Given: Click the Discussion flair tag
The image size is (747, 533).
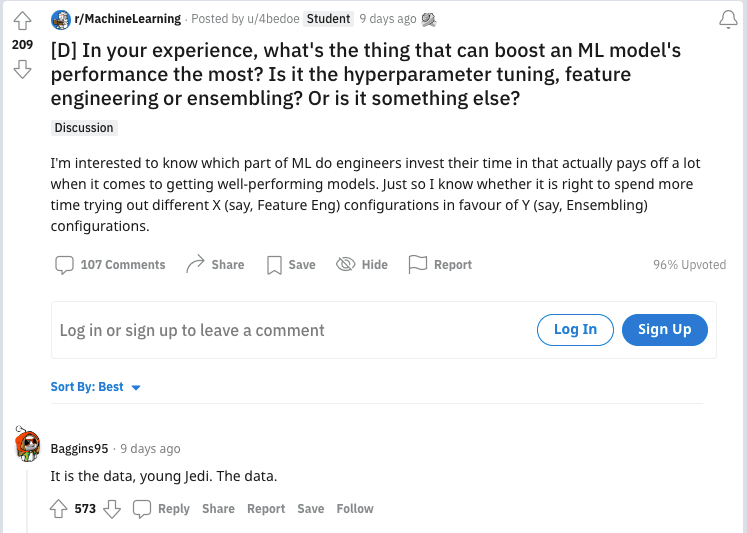Looking at the screenshot, I should [84, 128].
